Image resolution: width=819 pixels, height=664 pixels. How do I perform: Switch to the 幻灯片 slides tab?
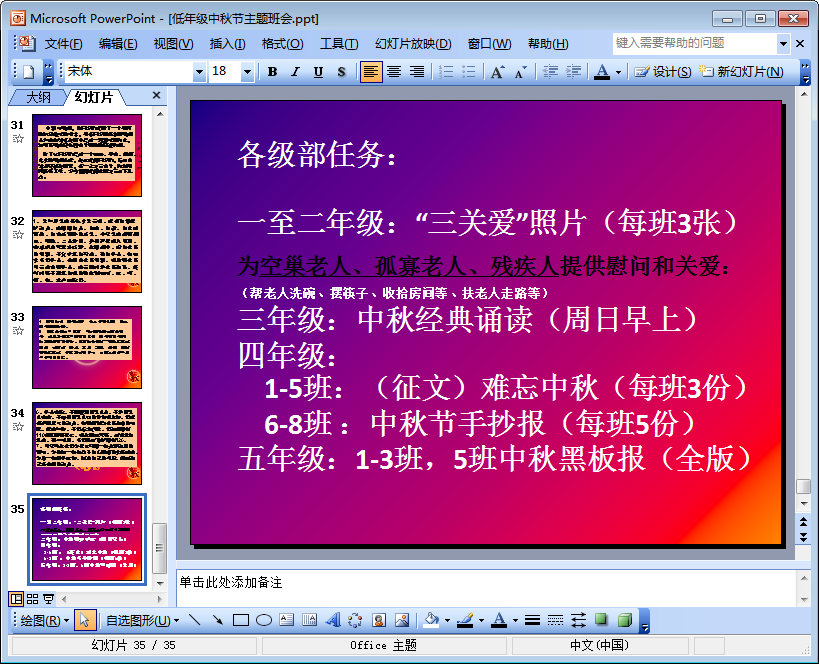[93, 97]
